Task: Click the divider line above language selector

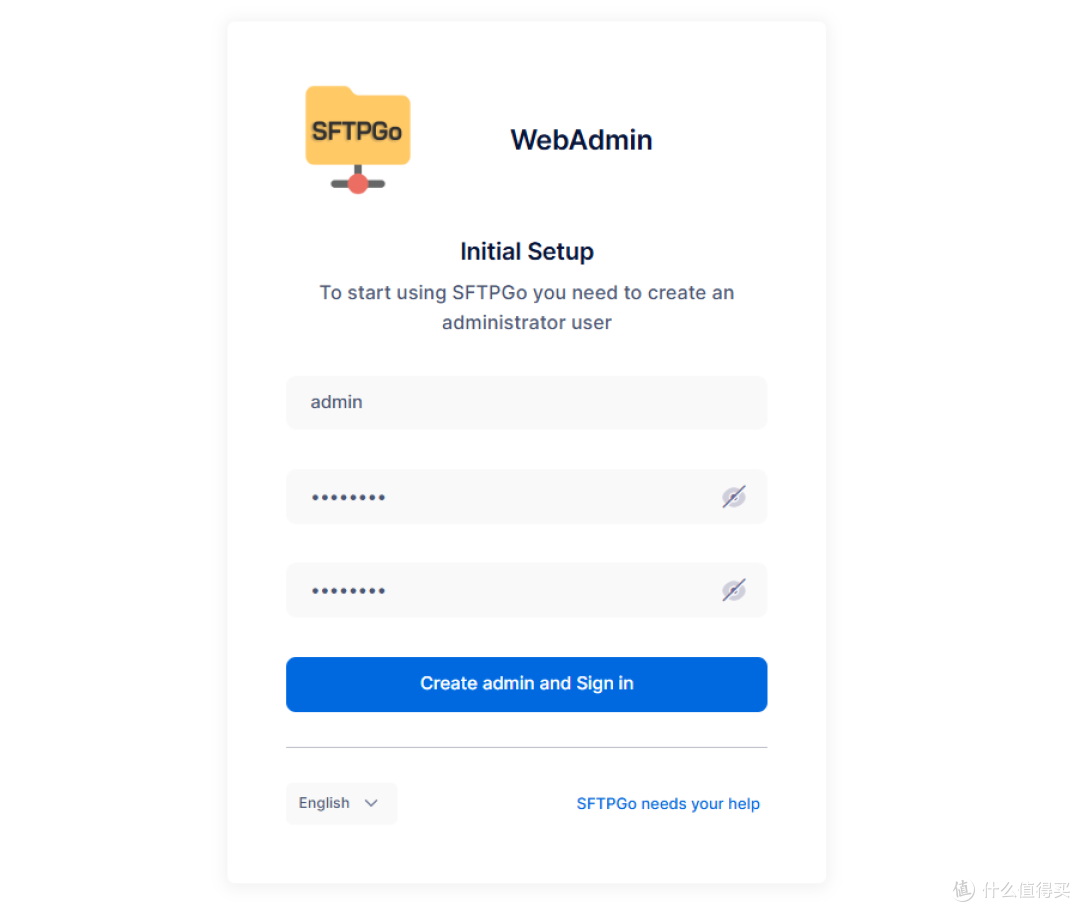Action: (526, 747)
